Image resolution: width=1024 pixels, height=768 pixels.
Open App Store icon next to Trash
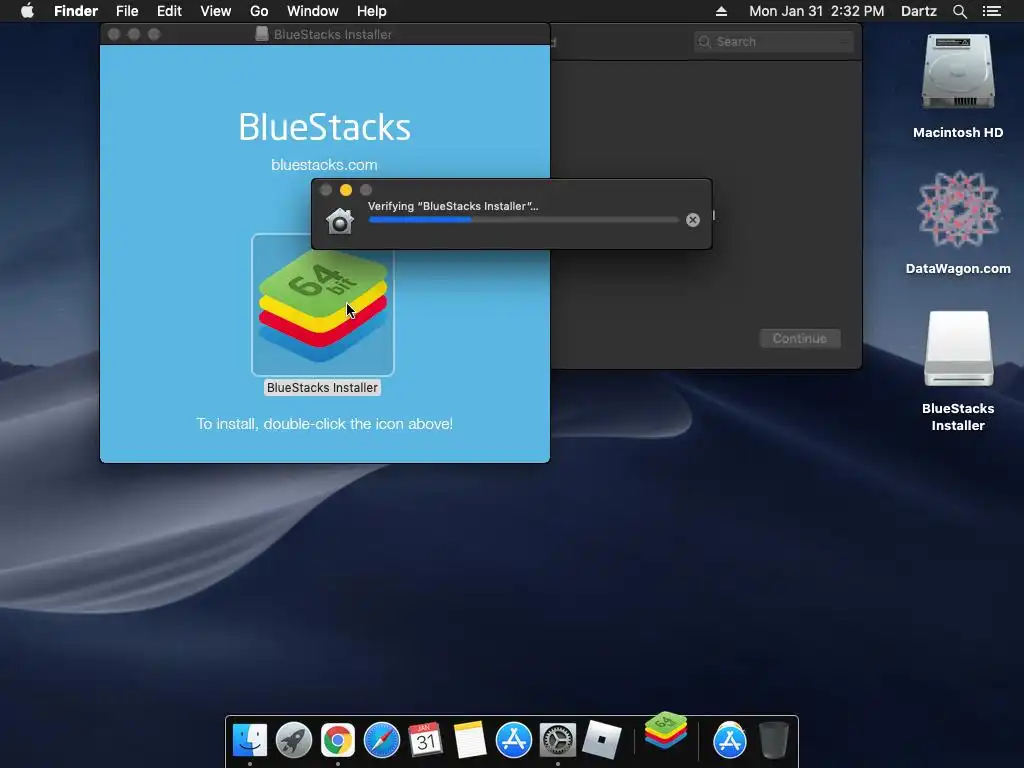pos(729,741)
